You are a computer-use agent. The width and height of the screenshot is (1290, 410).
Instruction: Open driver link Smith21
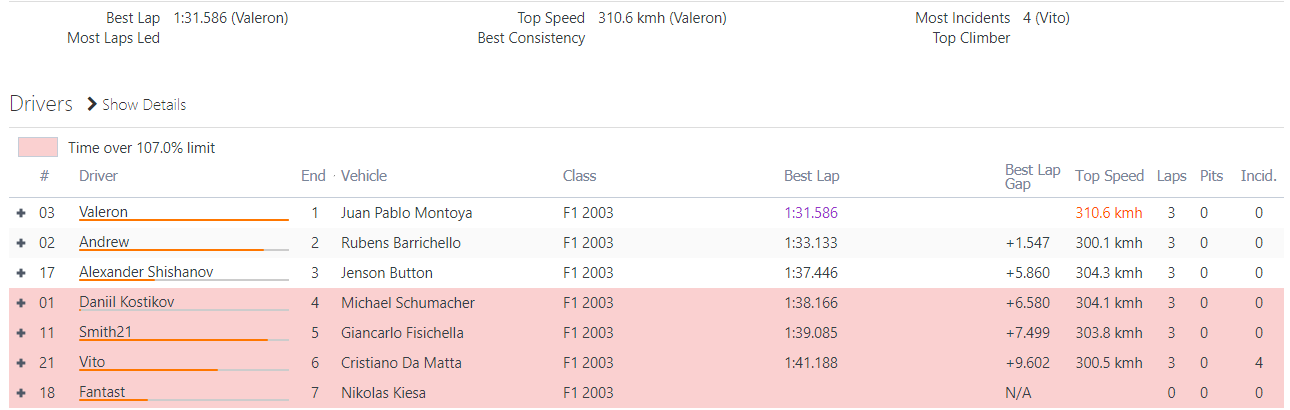[104, 332]
